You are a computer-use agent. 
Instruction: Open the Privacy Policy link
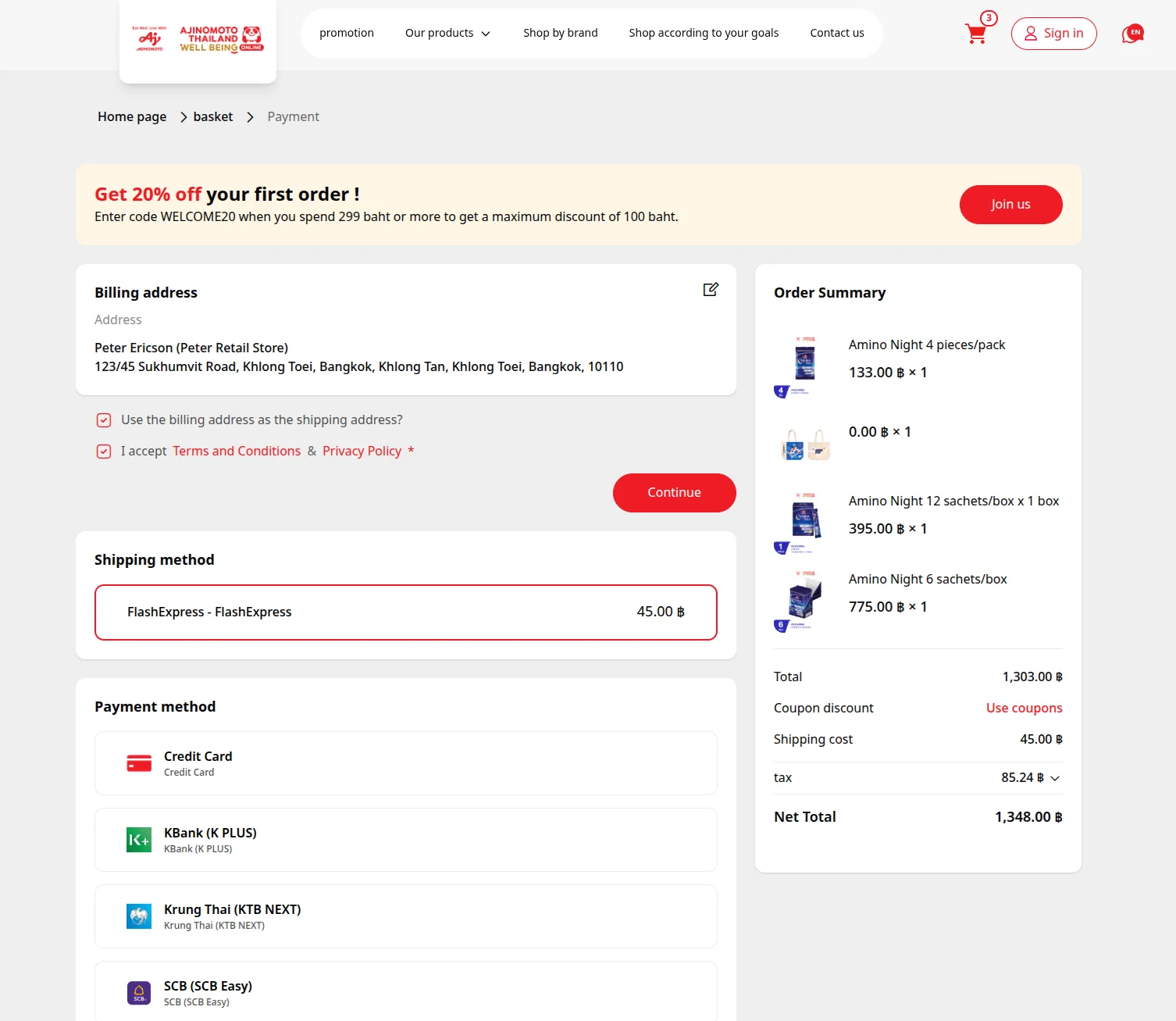tap(362, 452)
